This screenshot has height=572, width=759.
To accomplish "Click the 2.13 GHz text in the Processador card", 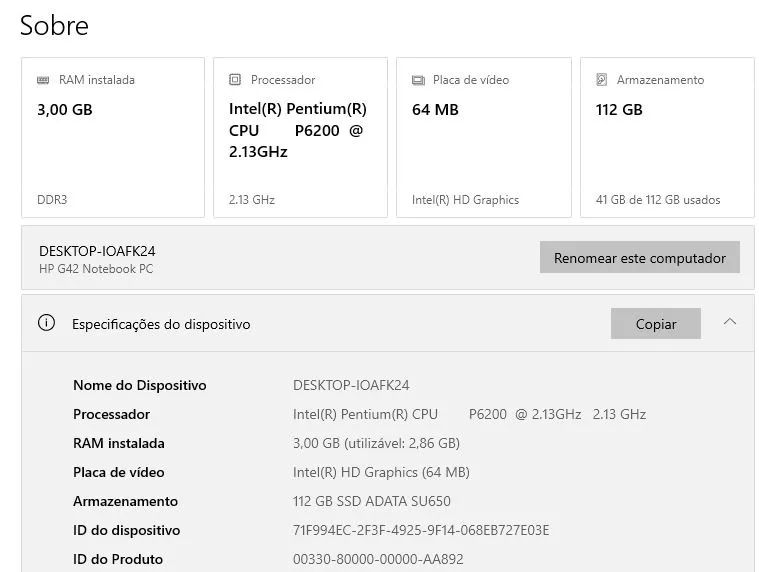I will 252,200.
